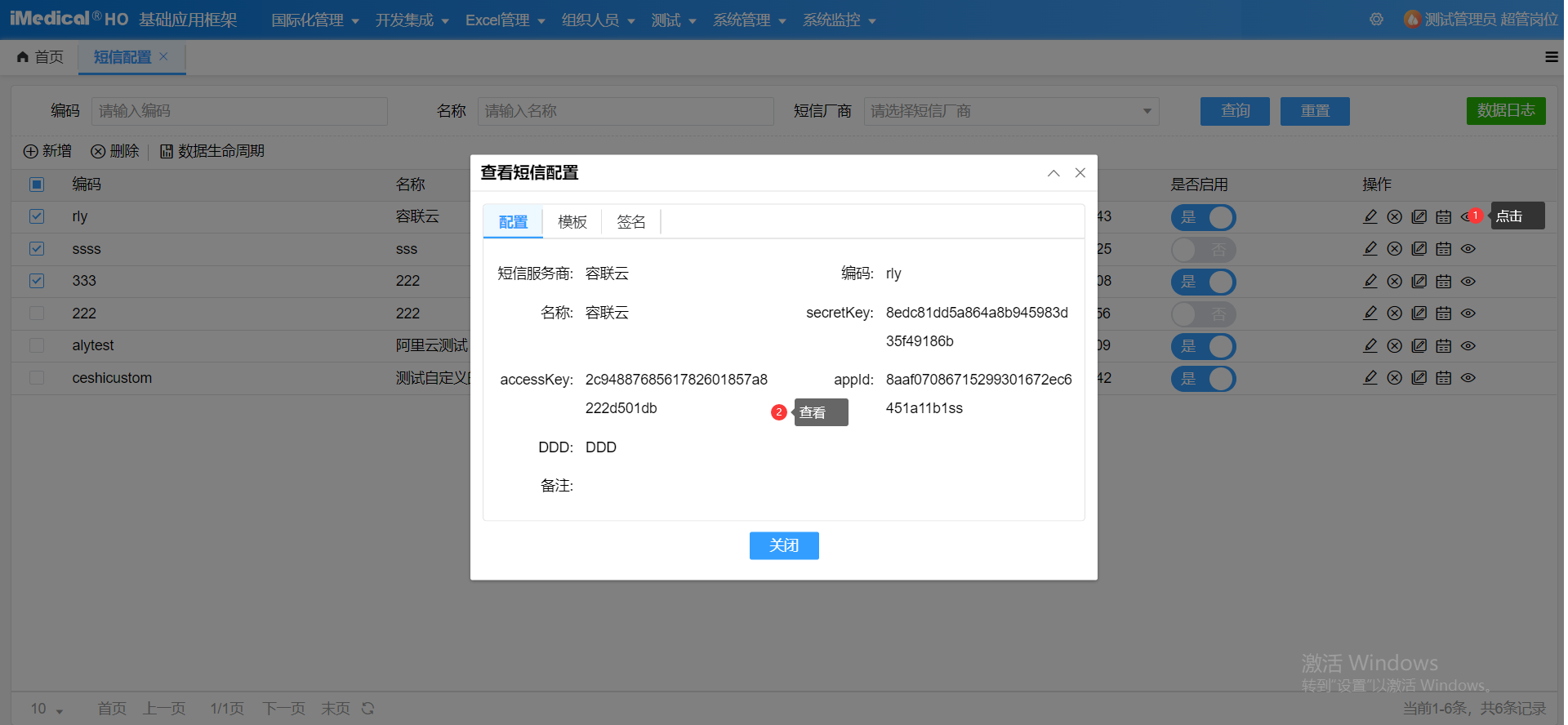Open calendar icon in the rly row
Viewport: 1568px width, 725px height.
[1444, 216]
